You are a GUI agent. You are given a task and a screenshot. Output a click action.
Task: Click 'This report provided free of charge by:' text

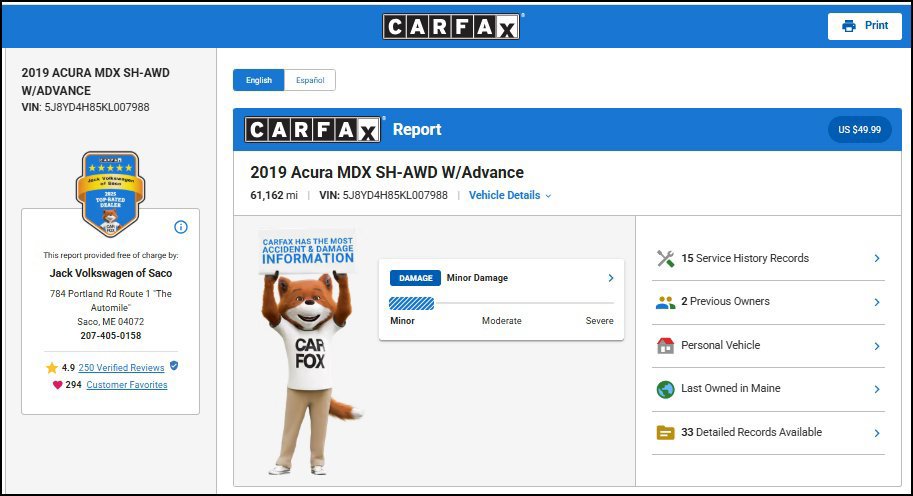click(x=111, y=255)
